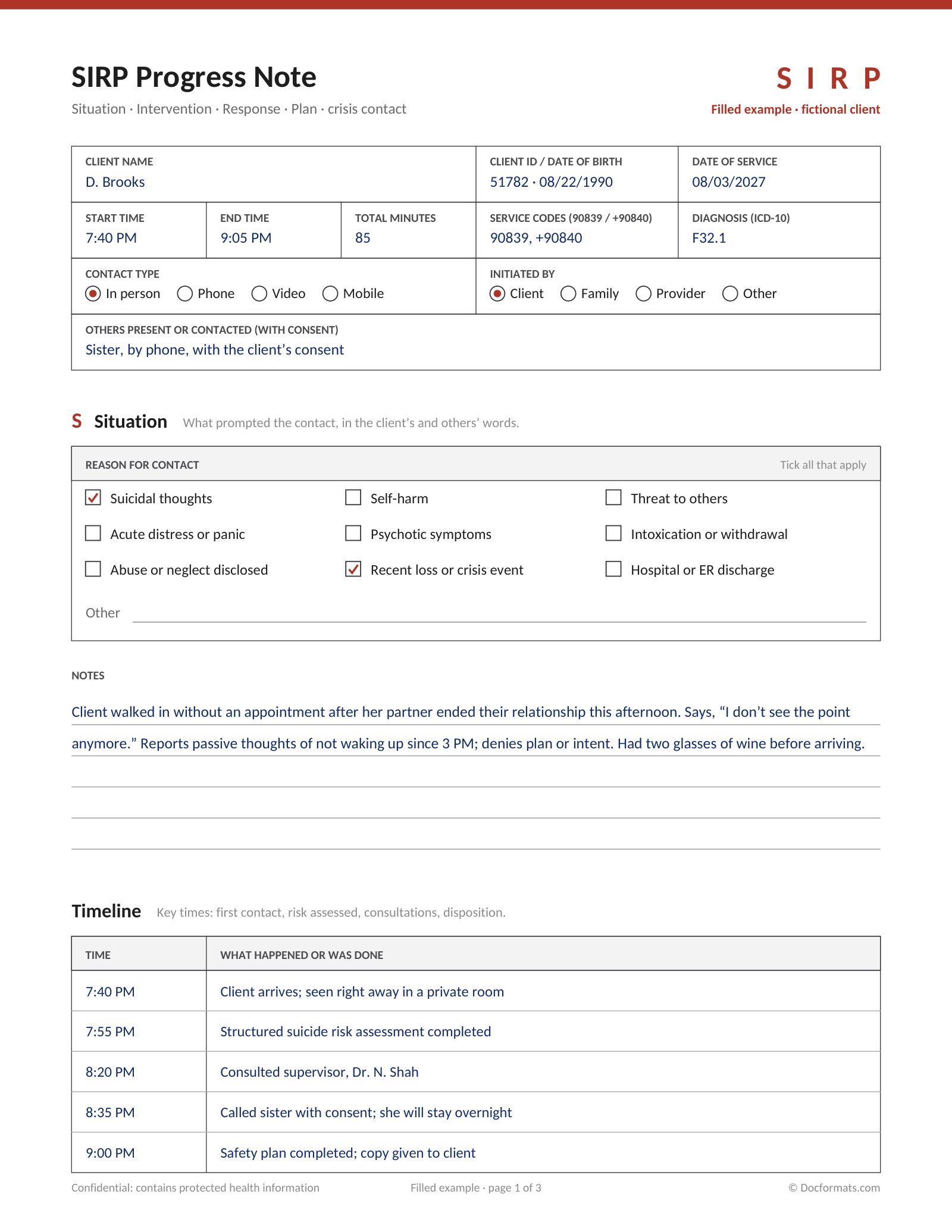Click the total minutes value 85
This screenshot has width=952, height=1232.
tap(363, 238)
